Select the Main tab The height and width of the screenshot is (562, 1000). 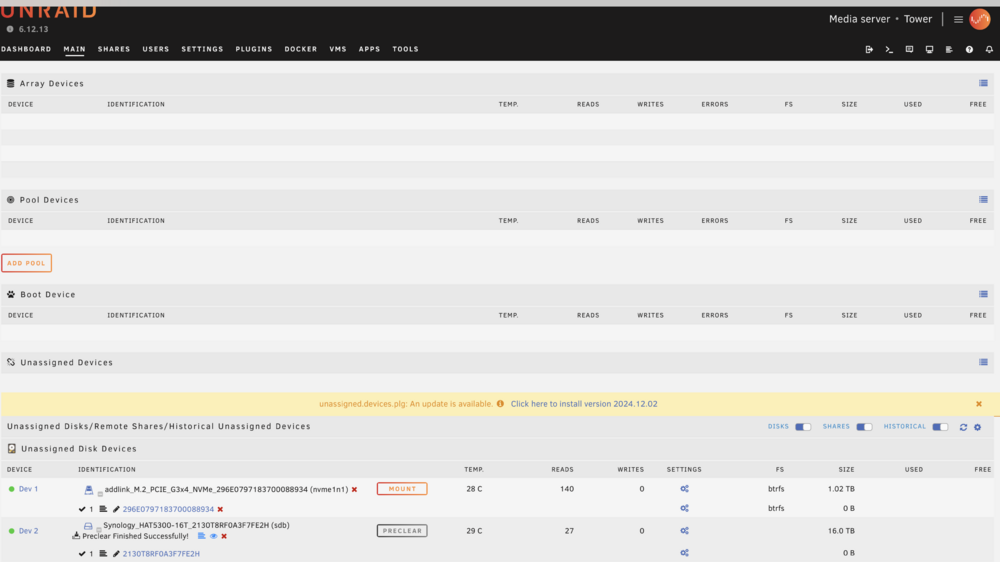(75, 49)
